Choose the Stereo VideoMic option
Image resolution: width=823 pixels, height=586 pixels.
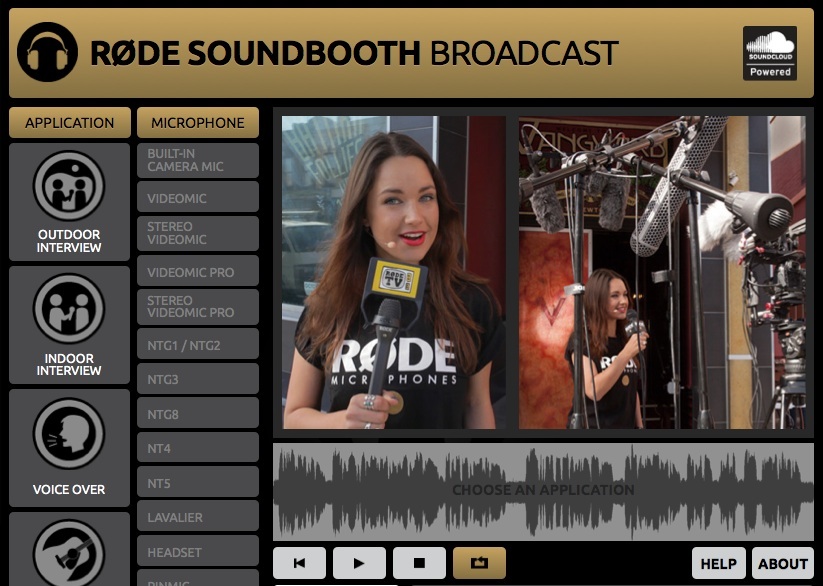click(198, 233)
